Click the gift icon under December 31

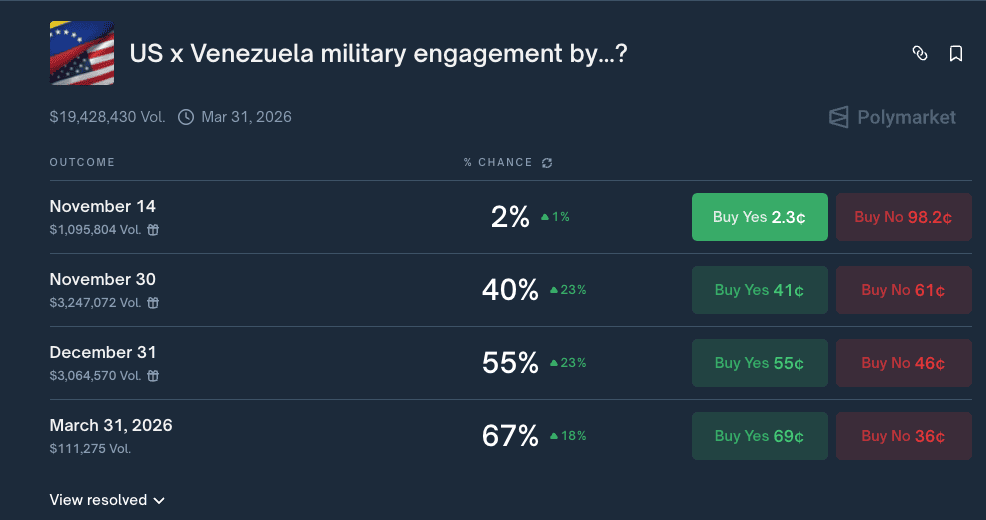click(153, 376)
